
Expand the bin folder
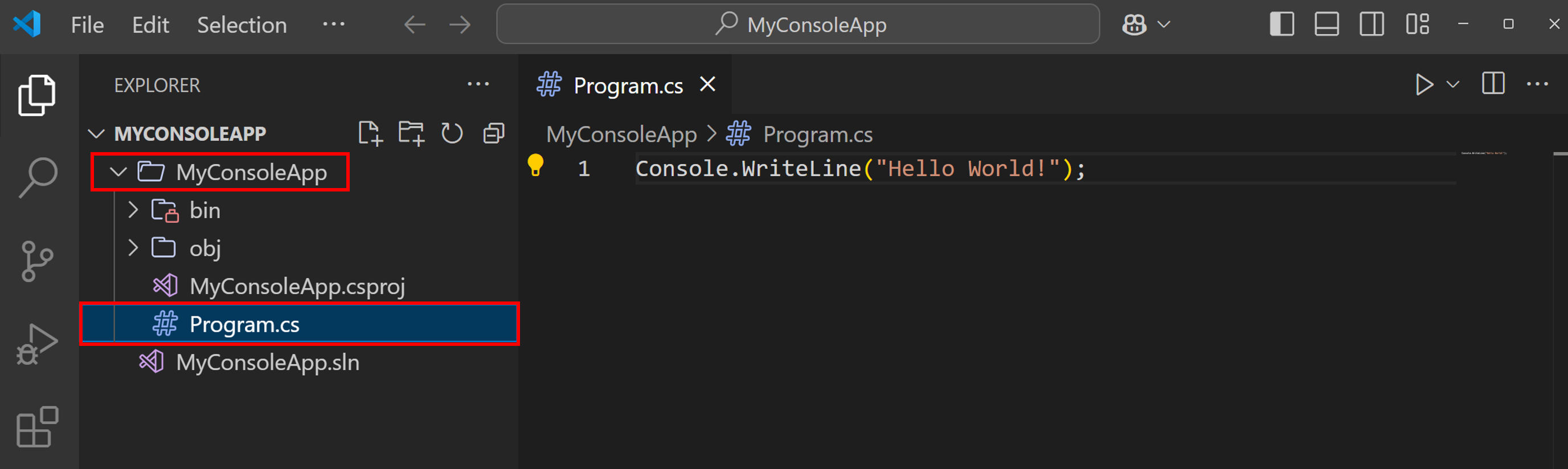point(133,210)
